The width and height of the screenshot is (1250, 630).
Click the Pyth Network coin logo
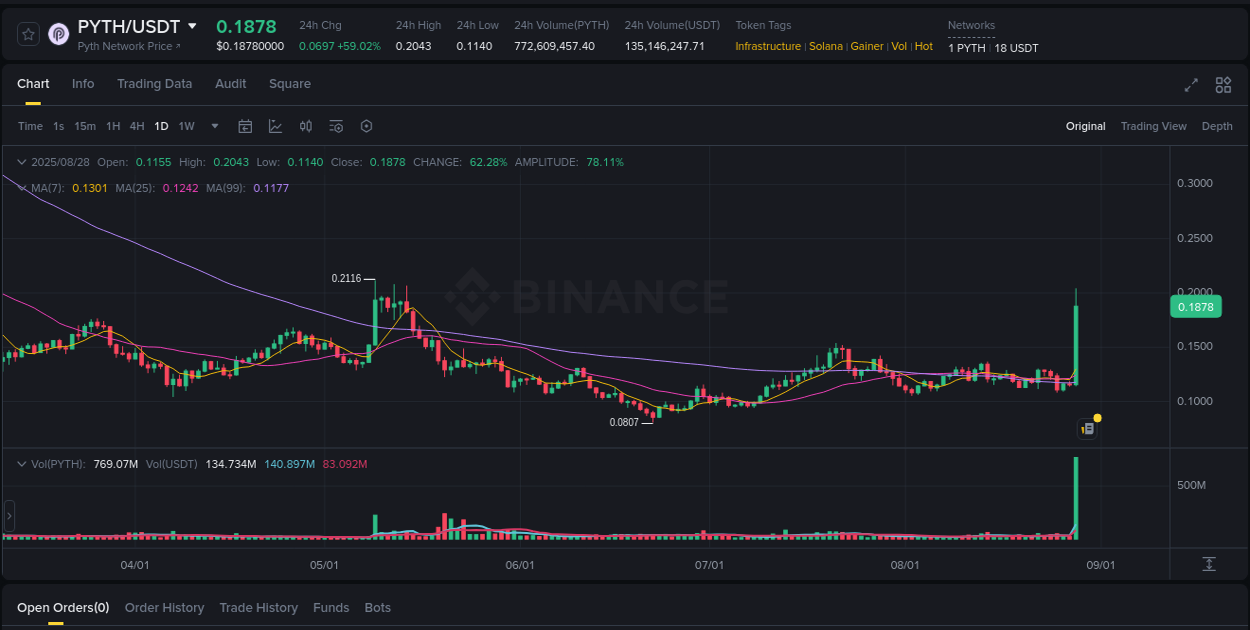pos(58,33)
